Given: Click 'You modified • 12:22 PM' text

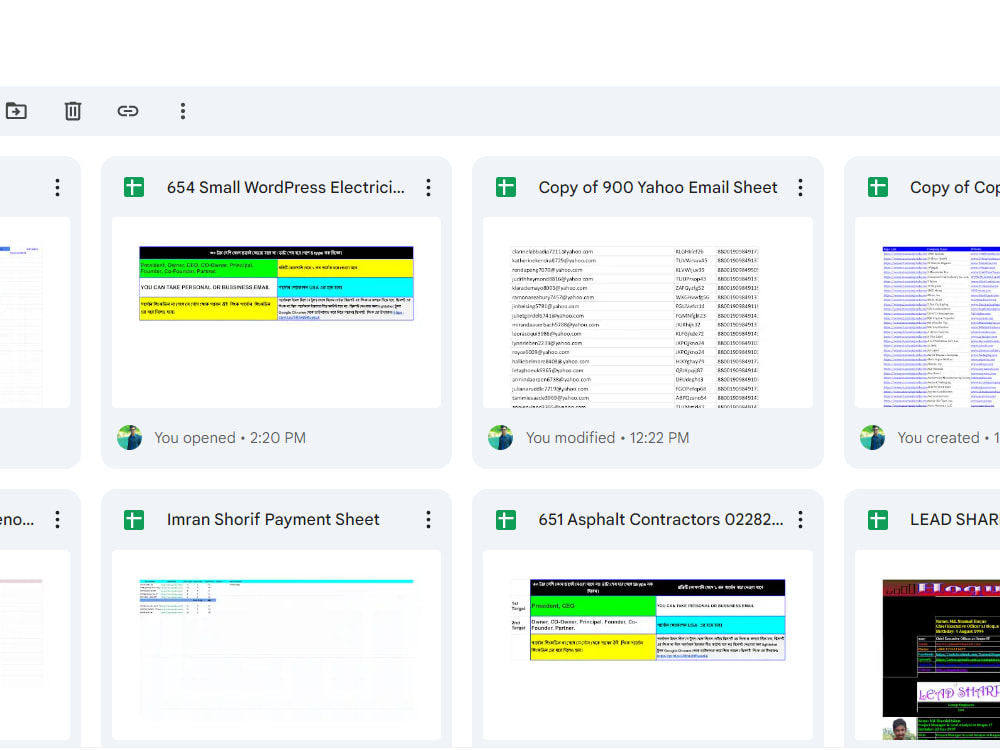Looking at the screenshot, I should pyautogui.click(x=607, y=438).
